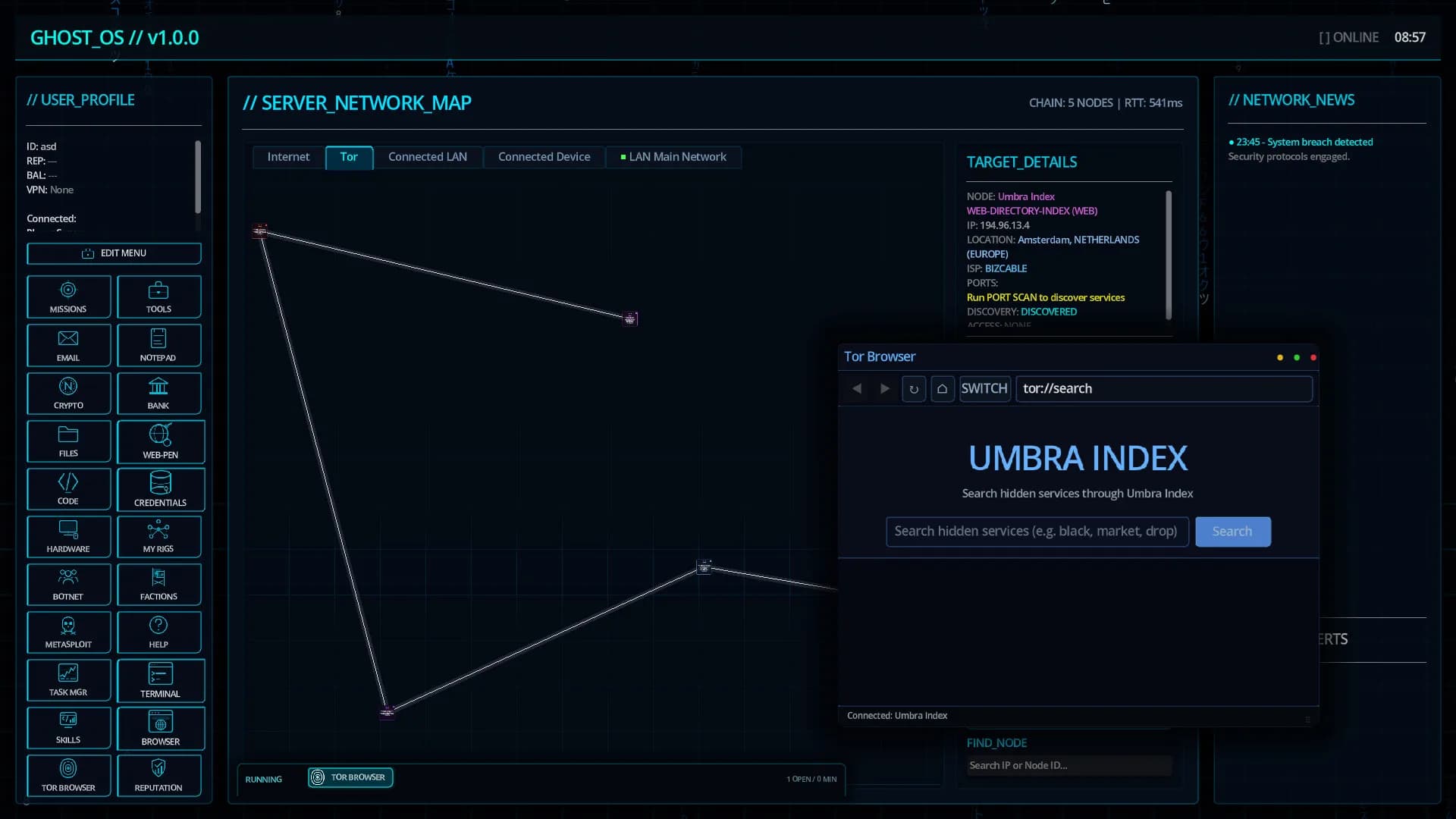Click the SWITCH button in Tor Browser

(x=984, y=389)
